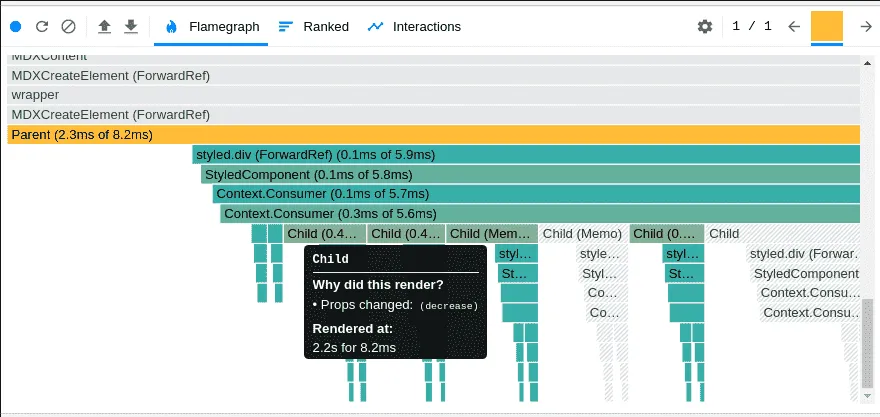This screenshot has height=417, width=880.
Task: Load profile upload arrow icon
Action: click(x=104, y=26)
